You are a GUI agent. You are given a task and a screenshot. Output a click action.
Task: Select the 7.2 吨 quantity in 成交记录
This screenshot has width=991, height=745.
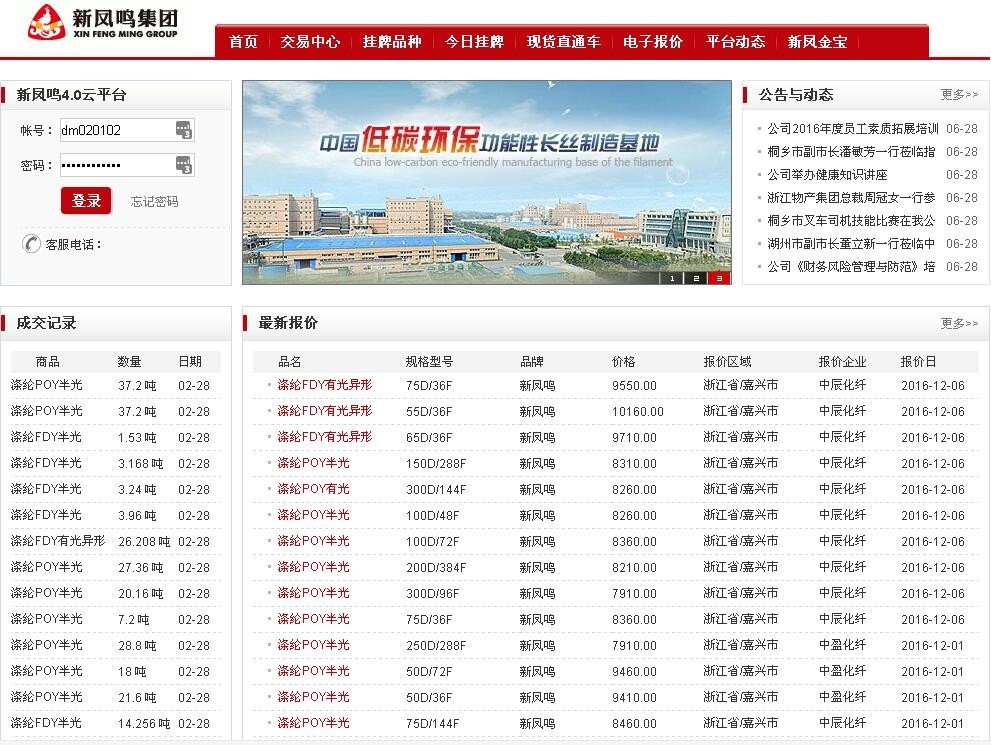pos(133,619)
